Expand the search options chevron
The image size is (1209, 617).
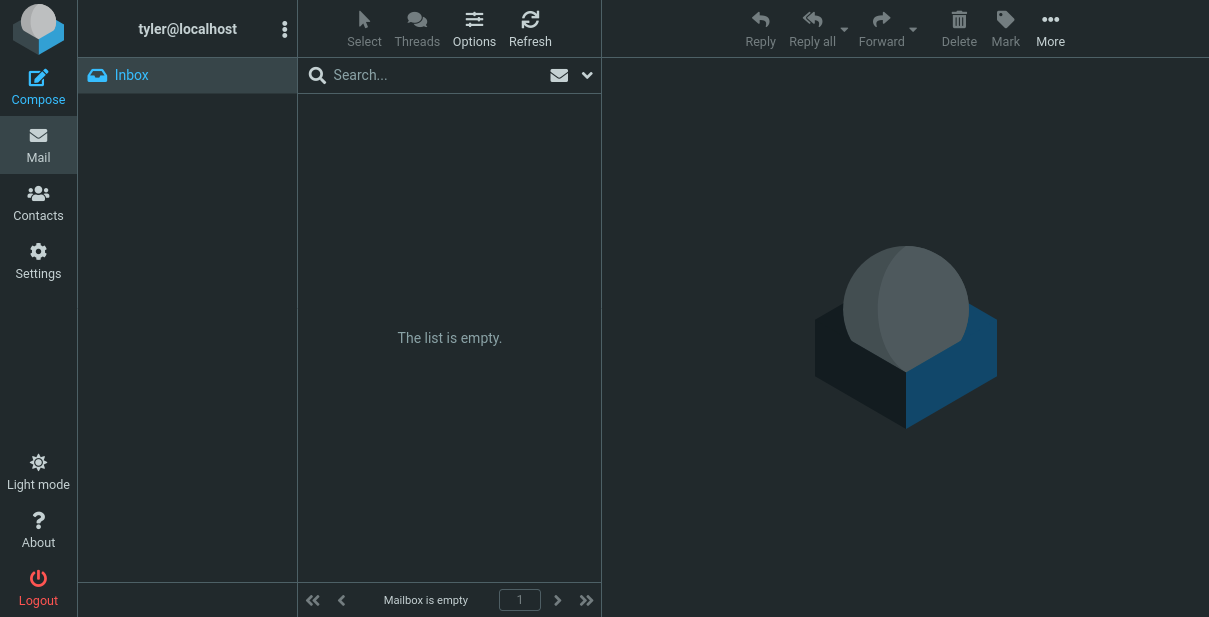(587, 75)
